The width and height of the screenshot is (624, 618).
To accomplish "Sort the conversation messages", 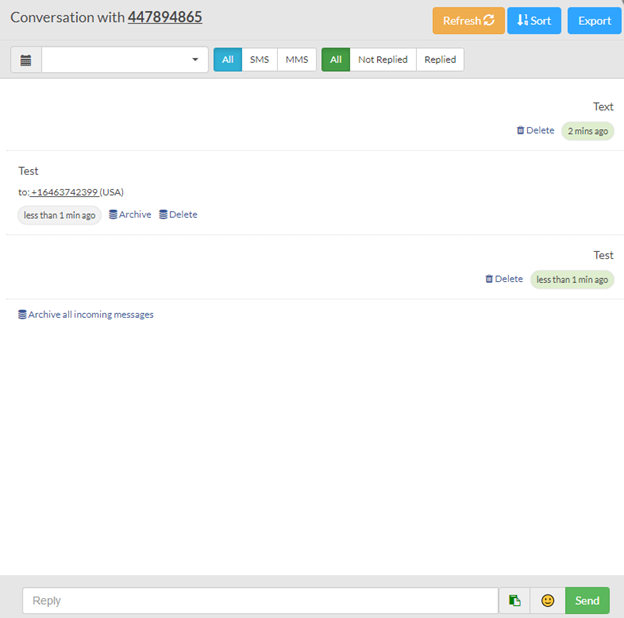I will click(x=534, y=21).
